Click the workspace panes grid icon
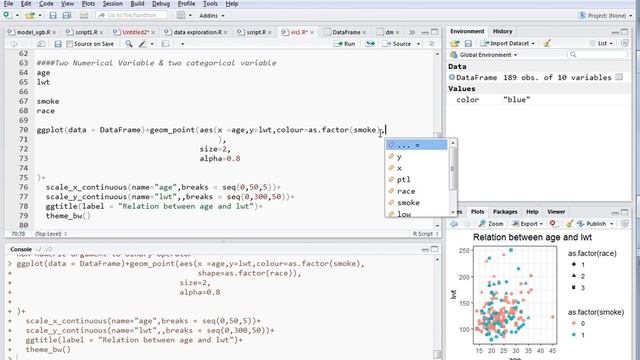The width and height of the screenshot is (640, 360). pyautogui.click(x=181, y=15)
